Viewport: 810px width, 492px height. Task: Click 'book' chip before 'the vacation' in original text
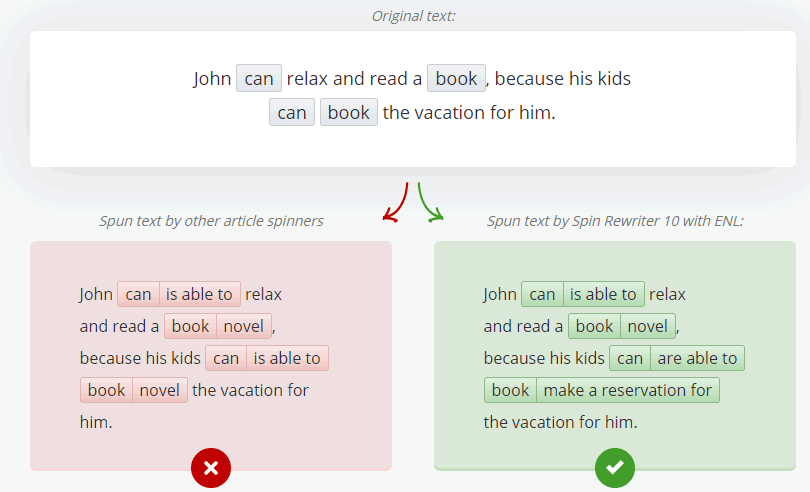[348, 113]
